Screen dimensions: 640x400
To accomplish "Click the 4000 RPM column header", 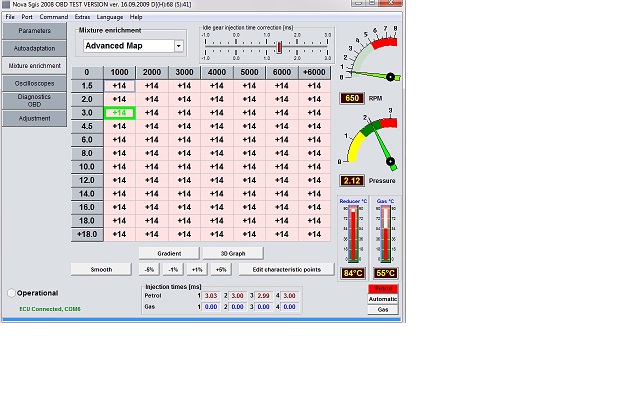I will [x=217, y=72].
